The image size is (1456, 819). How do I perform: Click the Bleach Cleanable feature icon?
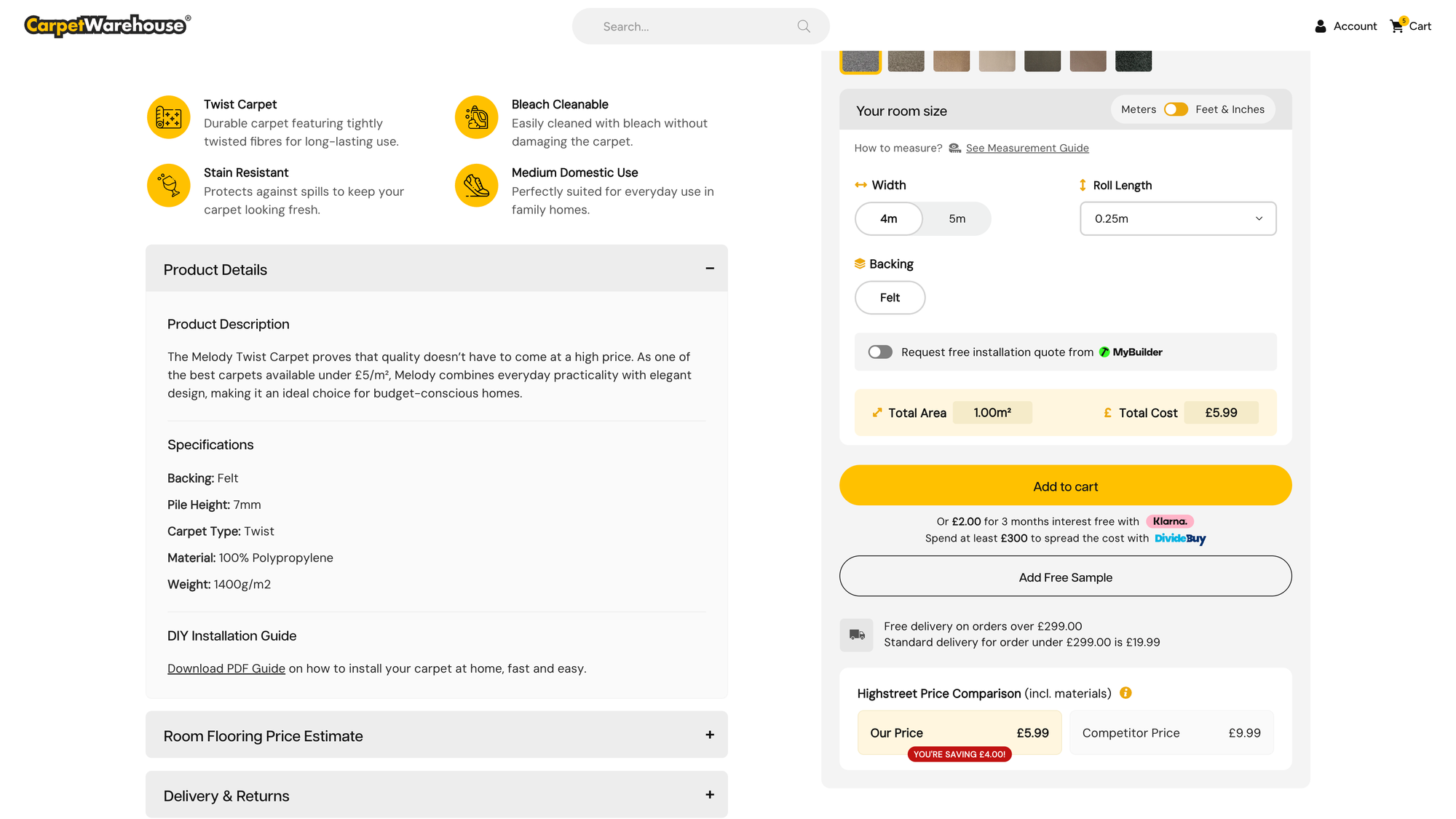[476, 117]
